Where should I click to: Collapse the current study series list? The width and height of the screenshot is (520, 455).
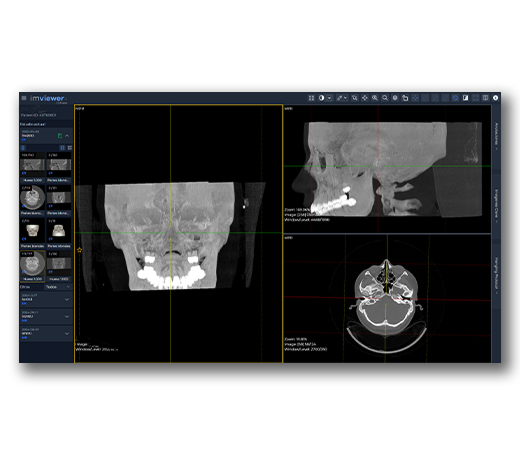pyautogui.click(x=67, y=136)
